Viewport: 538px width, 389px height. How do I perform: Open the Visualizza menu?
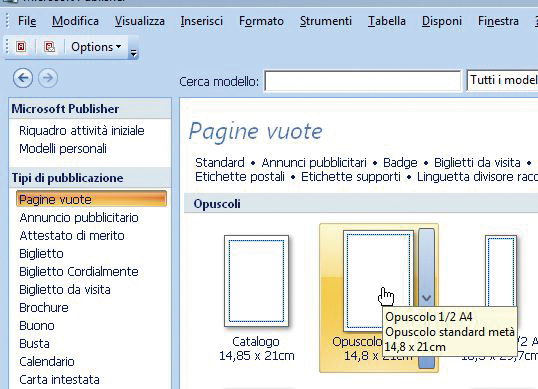click(140, 21)
